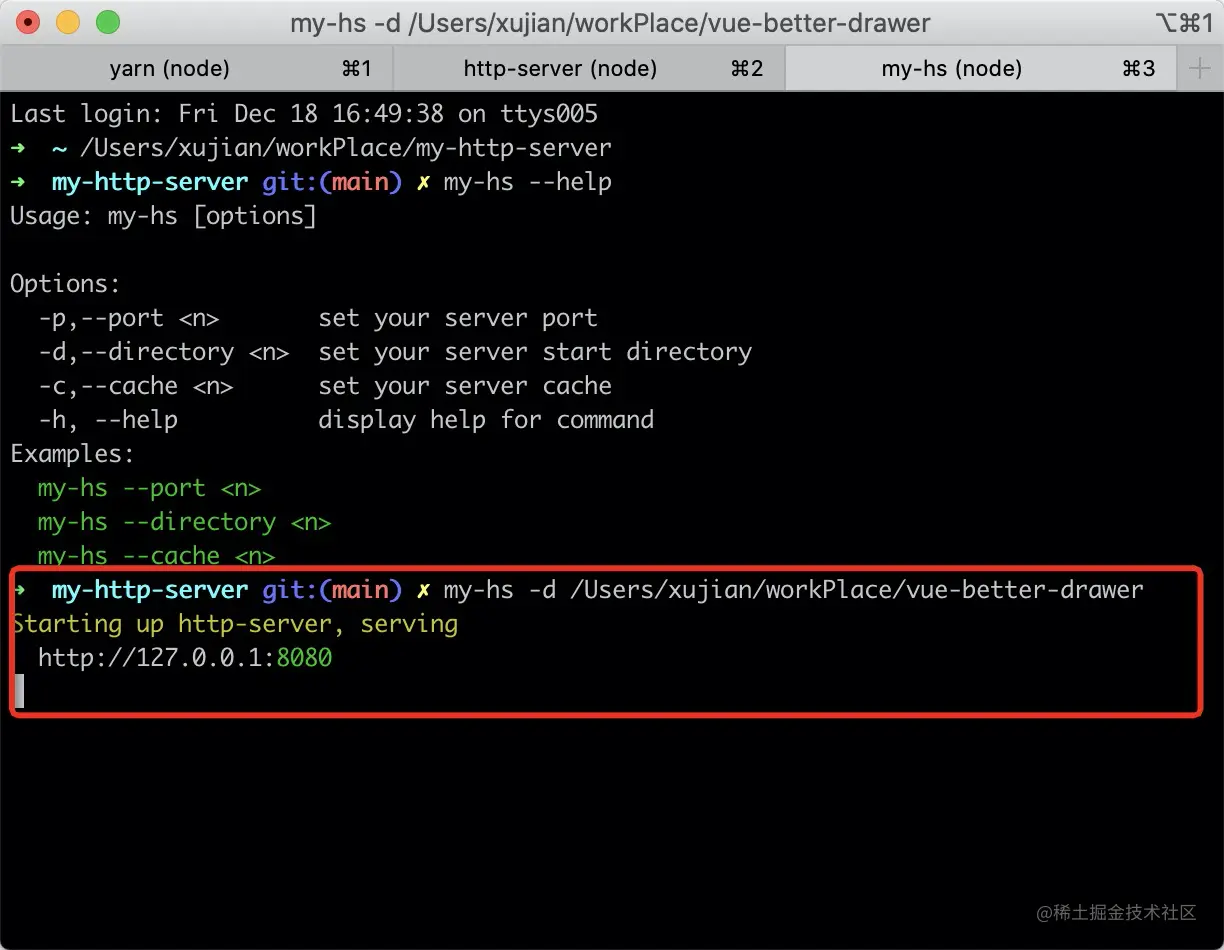
Task: Click 'display help for command' description
Action: [486, 420]
